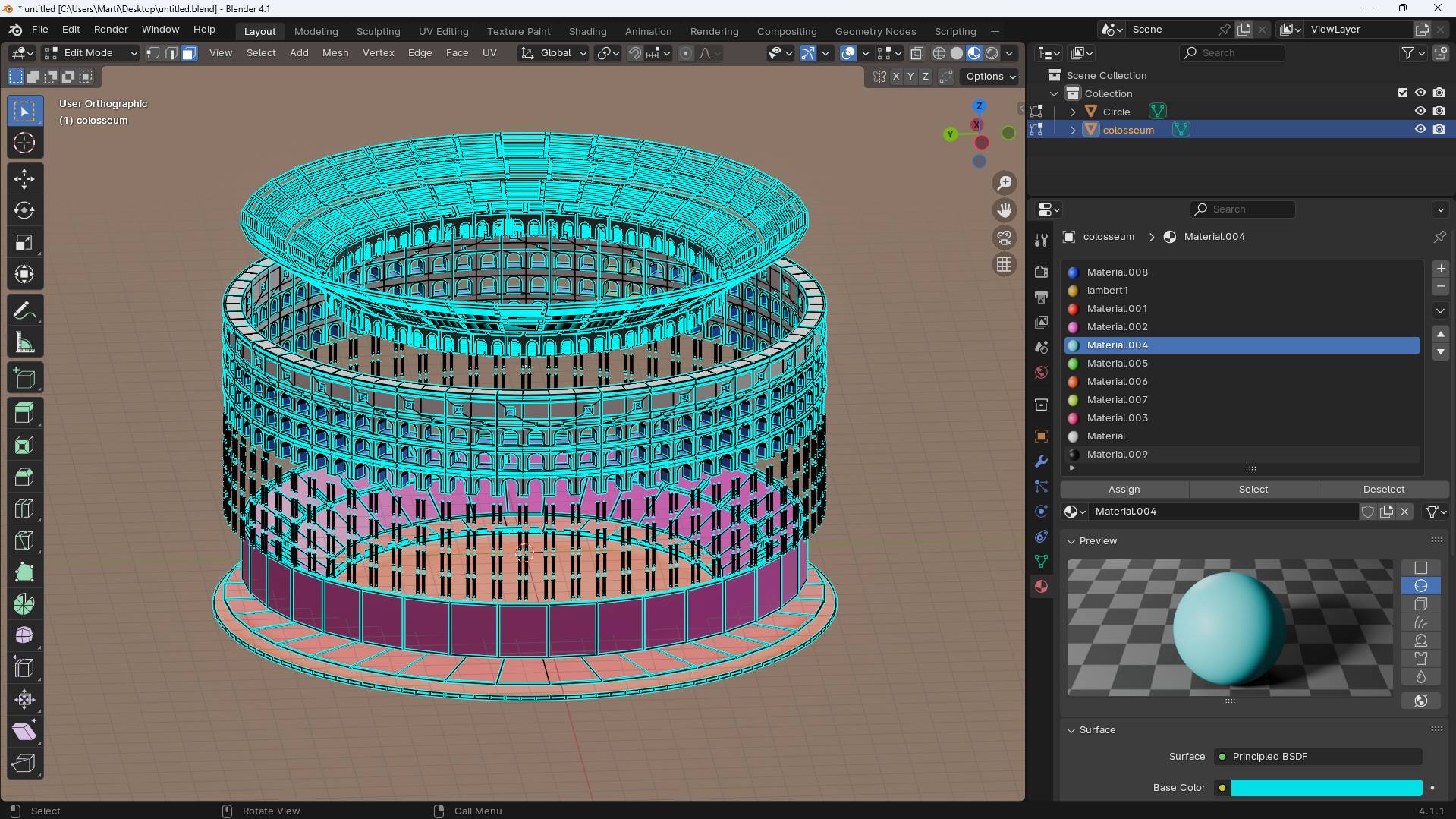The width and height of the screenshot is (1456, 819).
Task: Open the UV menu
Action: (489, 53)
